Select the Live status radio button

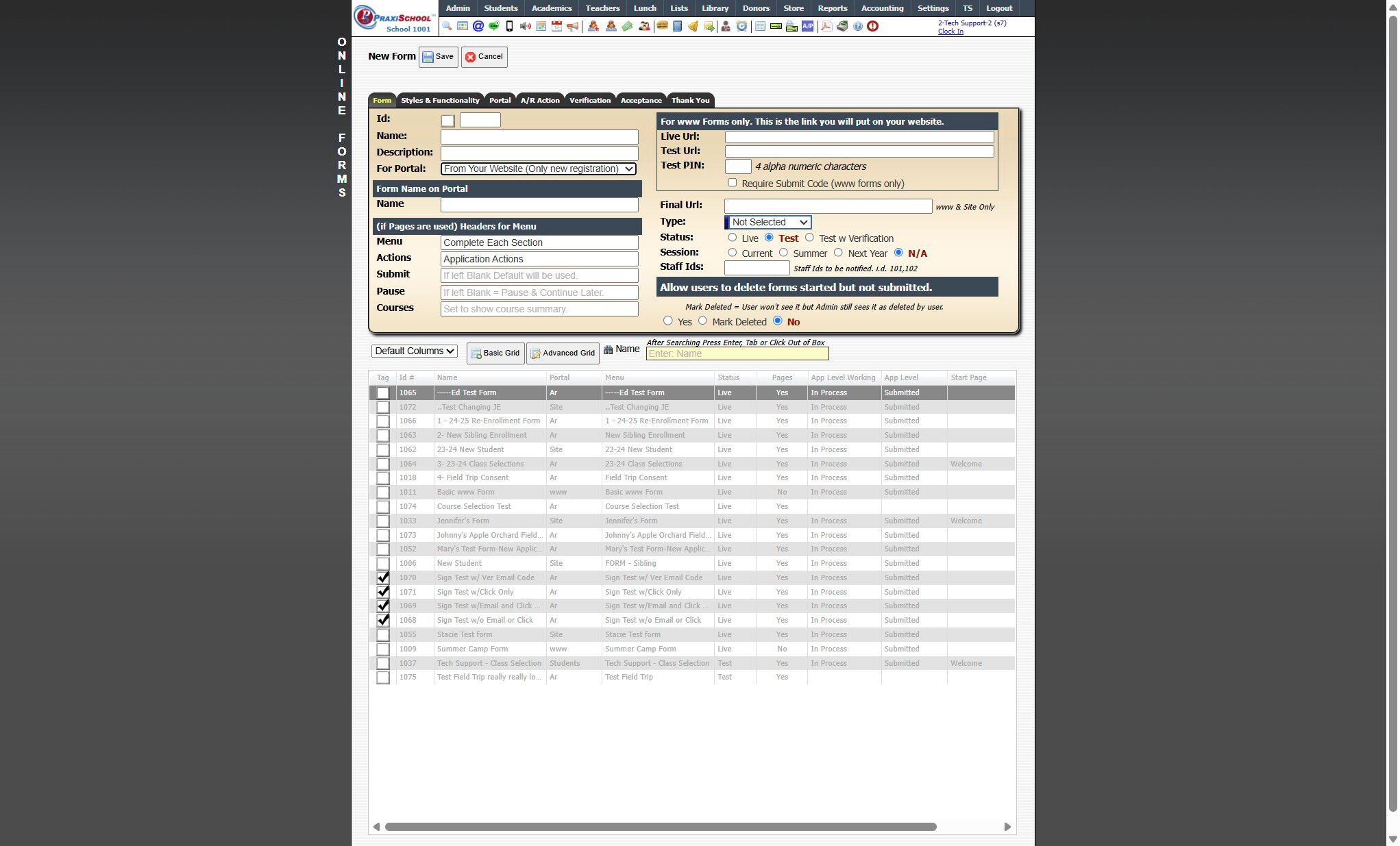pyautogui.click(x=733, y=238)
